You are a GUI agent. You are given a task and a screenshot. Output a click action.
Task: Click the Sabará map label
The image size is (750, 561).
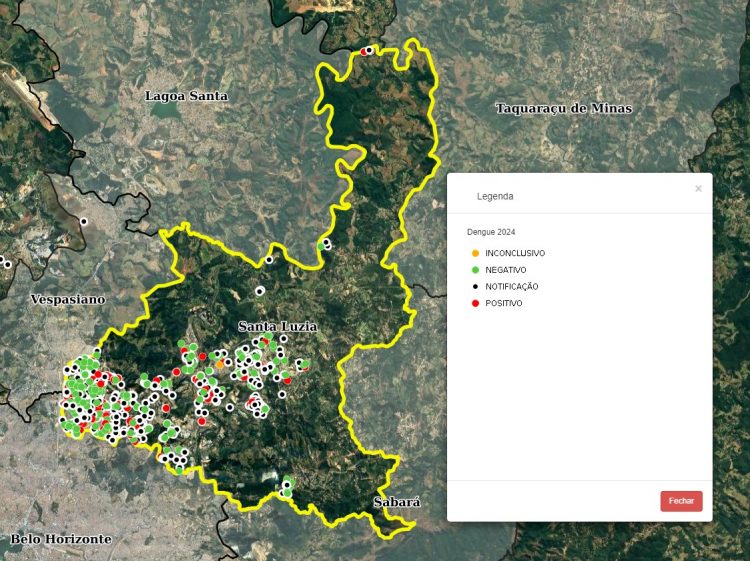pyautogui.click(x=396, y=502)
